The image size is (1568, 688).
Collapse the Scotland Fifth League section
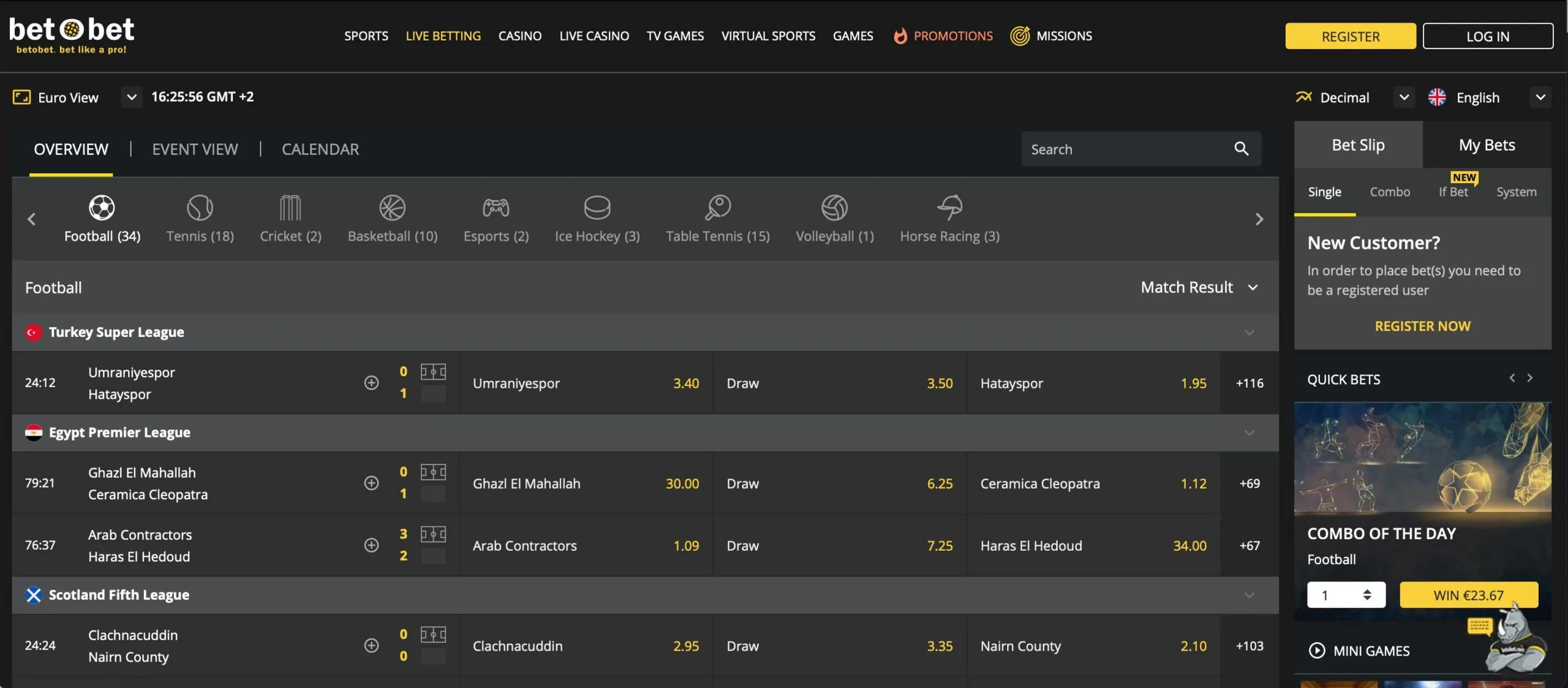[x=1249, y=595]
